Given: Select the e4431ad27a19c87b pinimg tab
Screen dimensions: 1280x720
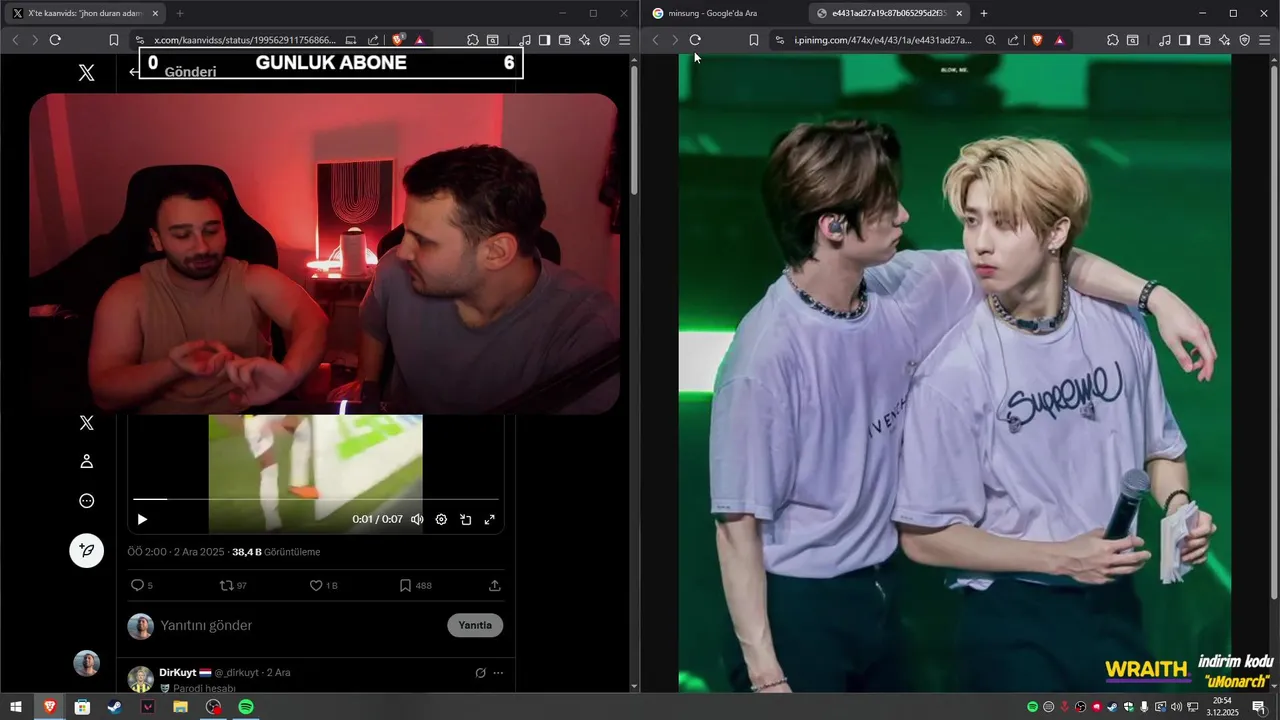Looking at the screenshot, I should point(888,13).
